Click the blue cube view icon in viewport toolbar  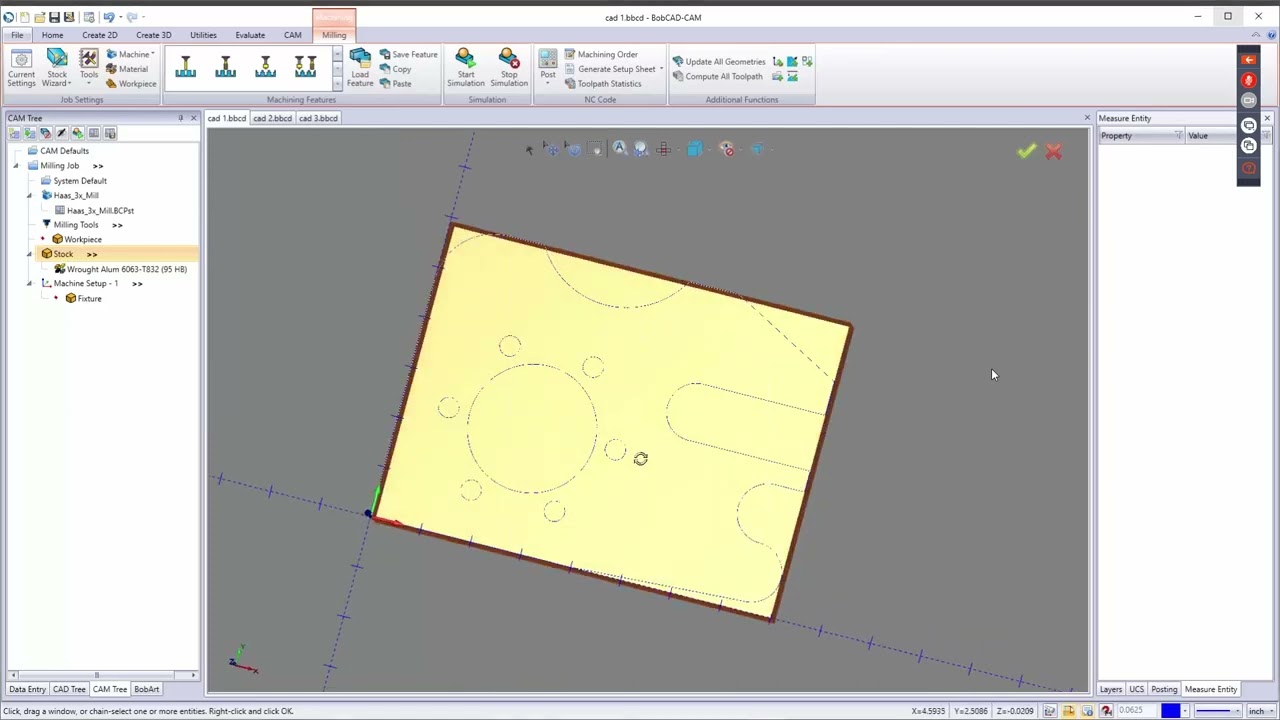point(695,149)
